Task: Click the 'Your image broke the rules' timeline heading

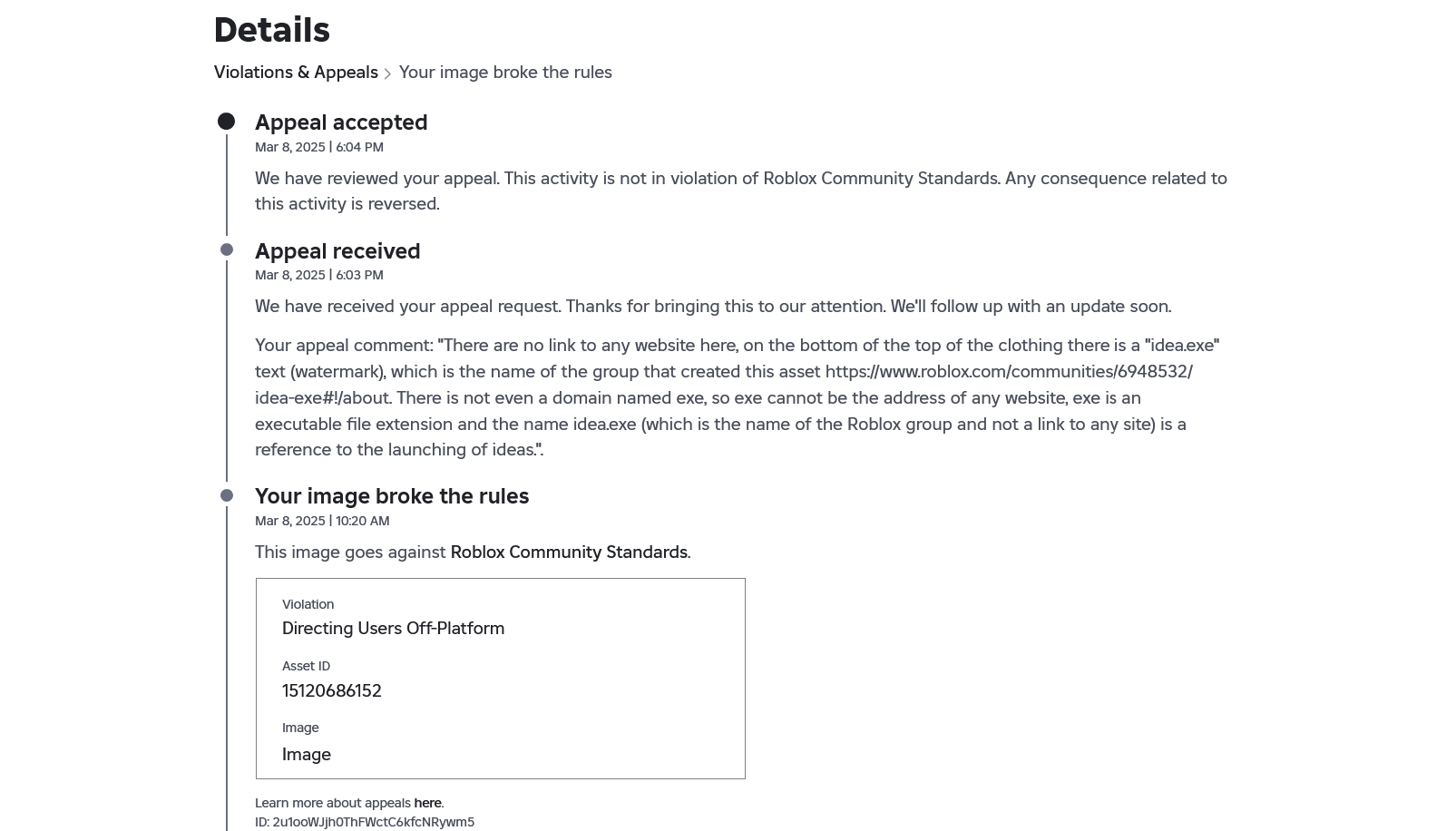Action: (392, 496)
